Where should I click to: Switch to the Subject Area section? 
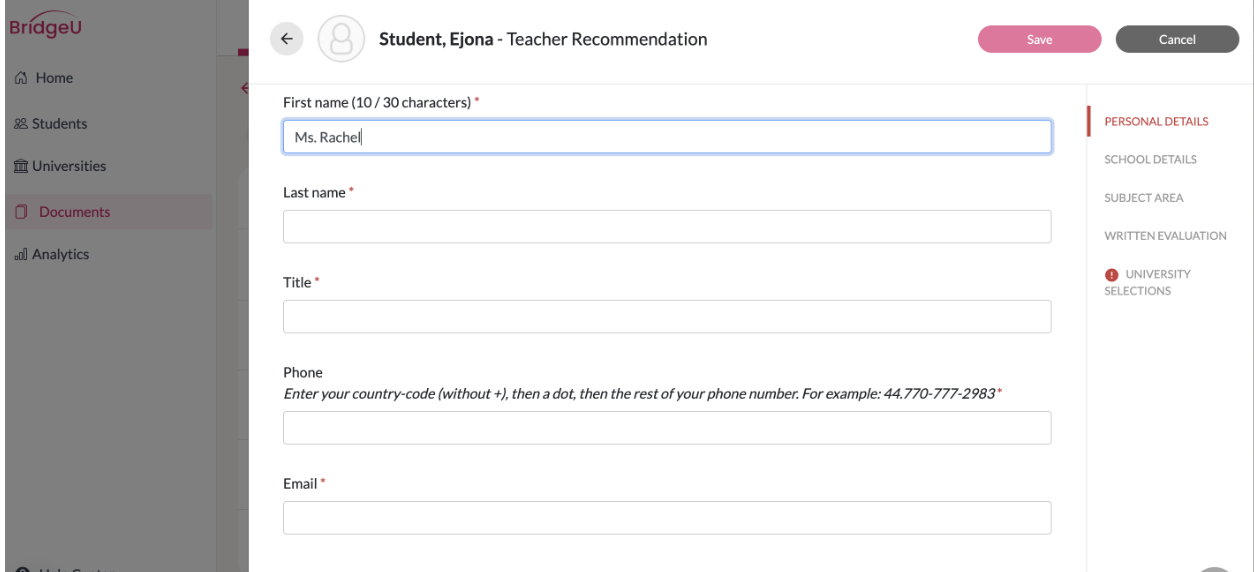(x=1144, y=198)
